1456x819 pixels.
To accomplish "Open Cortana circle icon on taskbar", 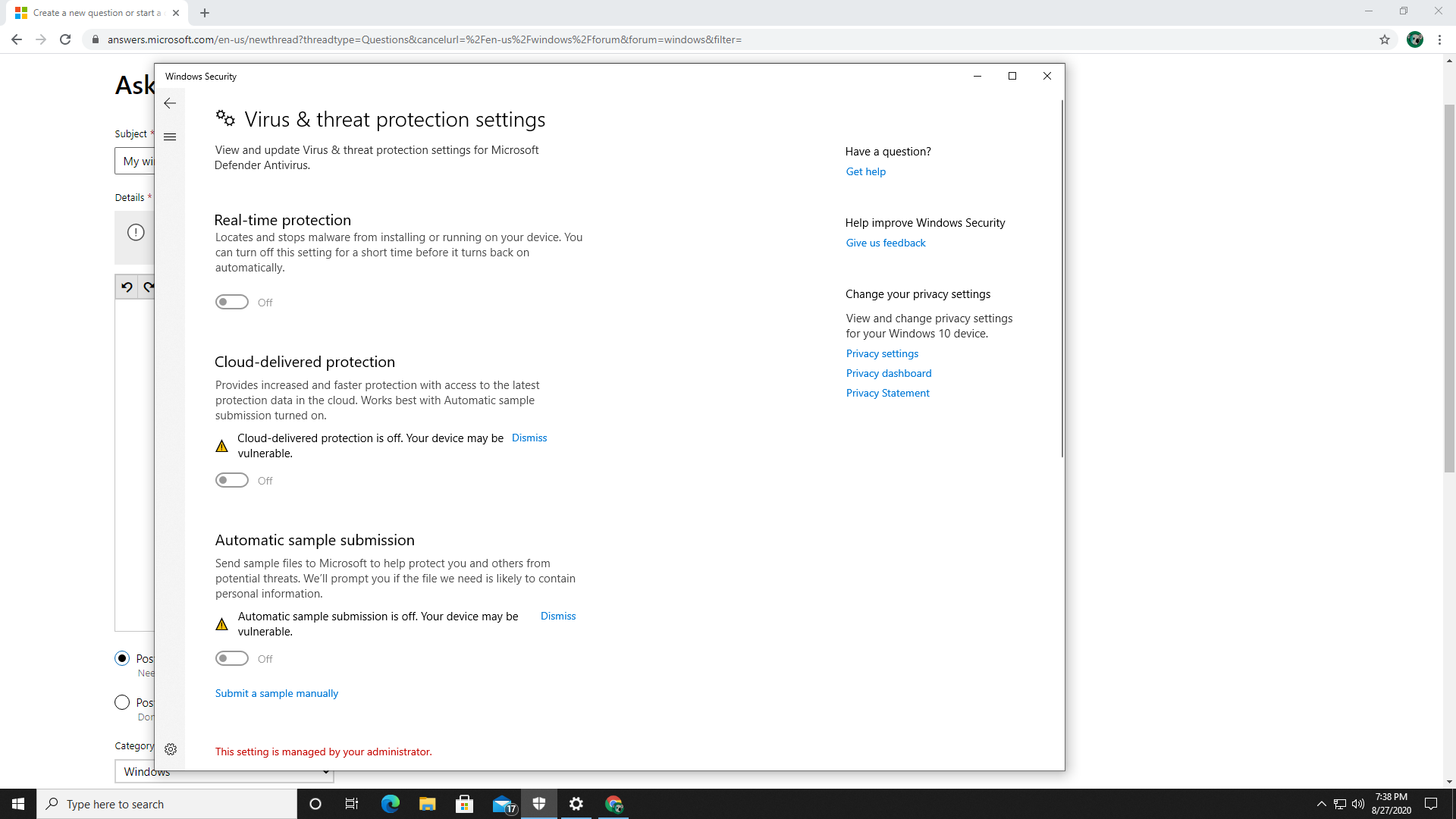I will point(315,804).
